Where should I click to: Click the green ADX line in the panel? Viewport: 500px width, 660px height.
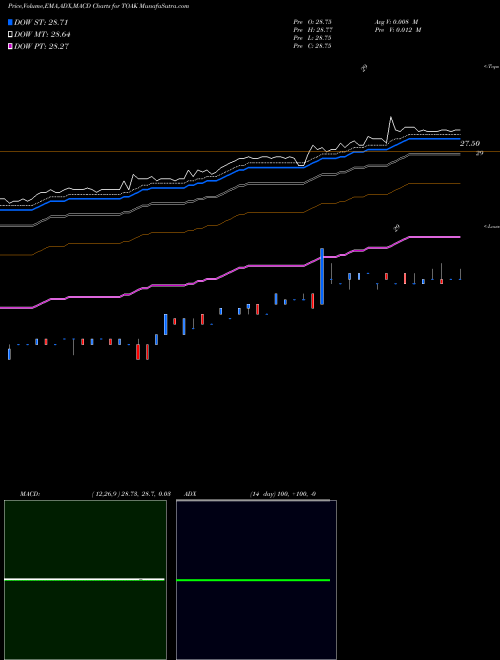(253, 580)
